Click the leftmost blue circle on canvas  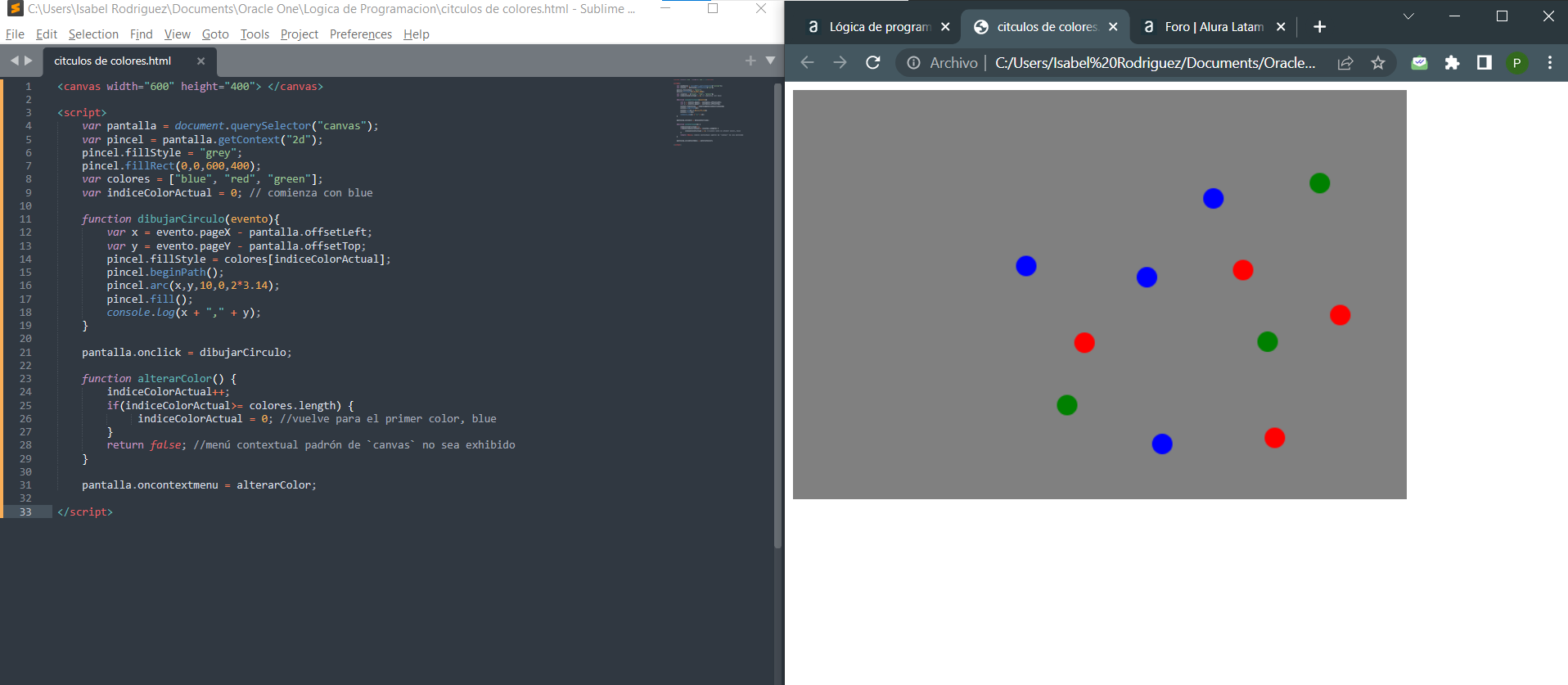click(x=1026, y=266)
